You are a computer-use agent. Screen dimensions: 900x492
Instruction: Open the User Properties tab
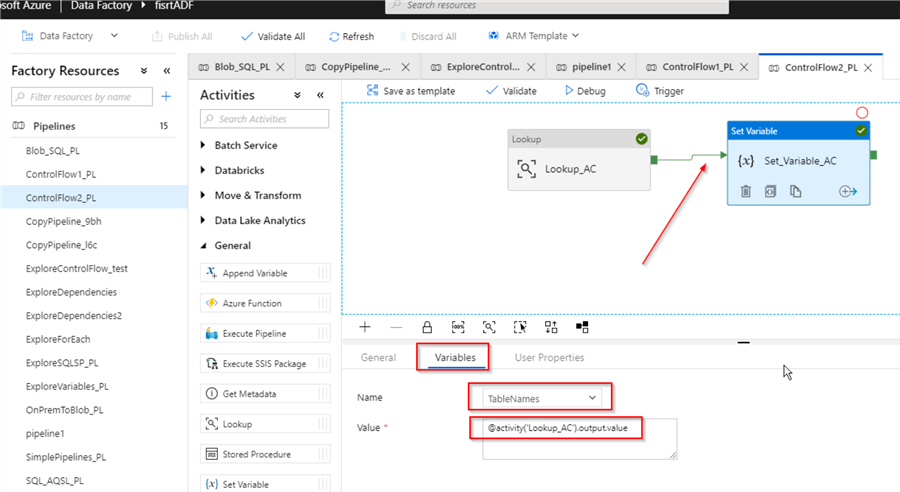(549, 357)
